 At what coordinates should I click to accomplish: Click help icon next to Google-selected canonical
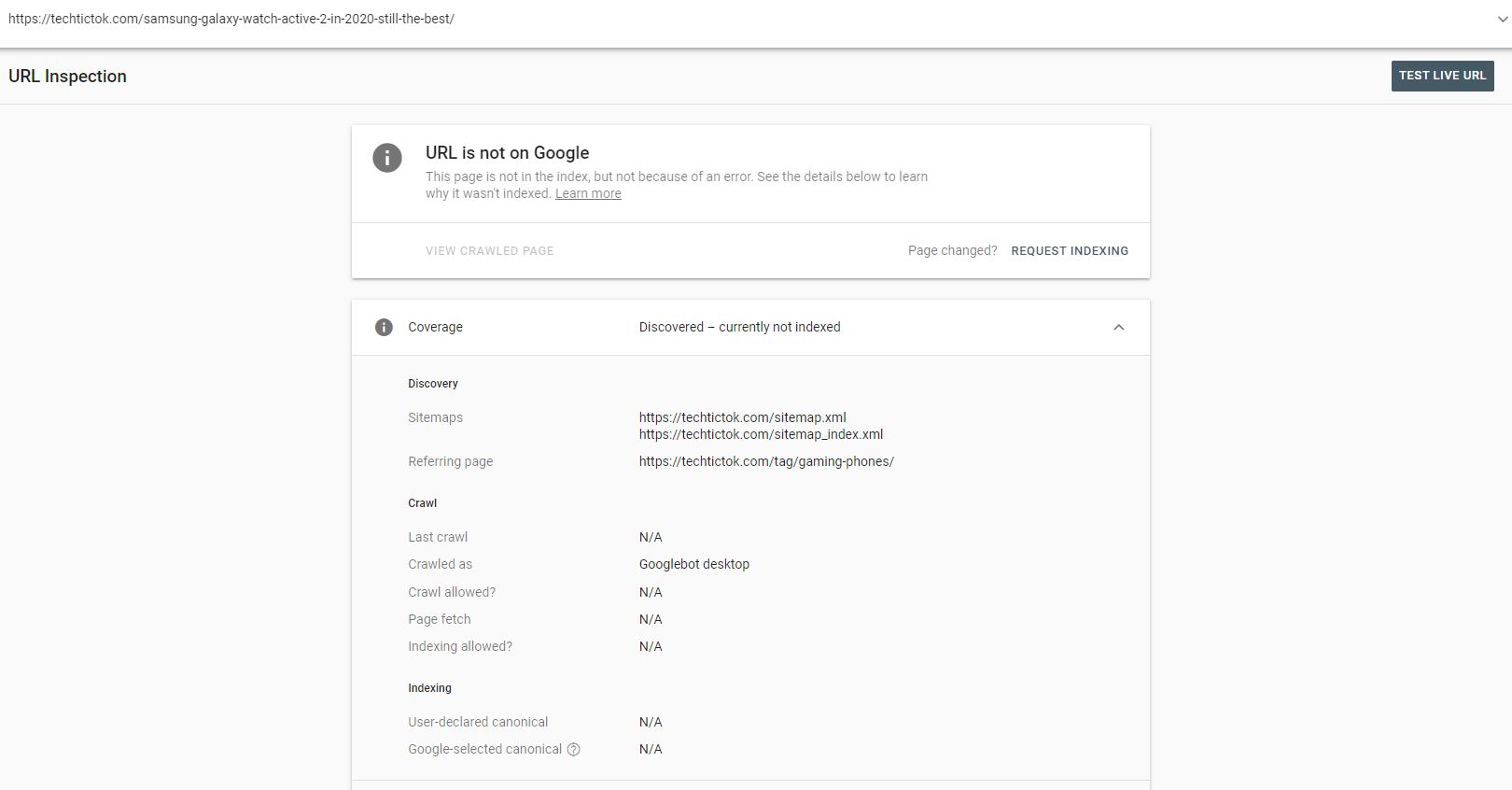point(574,749)
